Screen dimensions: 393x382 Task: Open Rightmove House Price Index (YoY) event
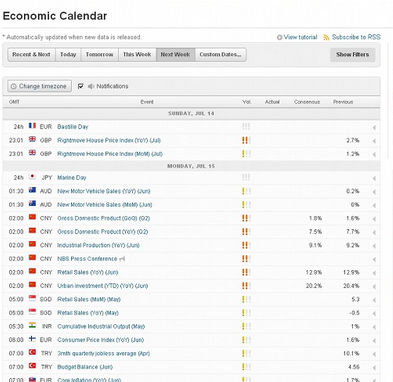click(x=109, y=140)
